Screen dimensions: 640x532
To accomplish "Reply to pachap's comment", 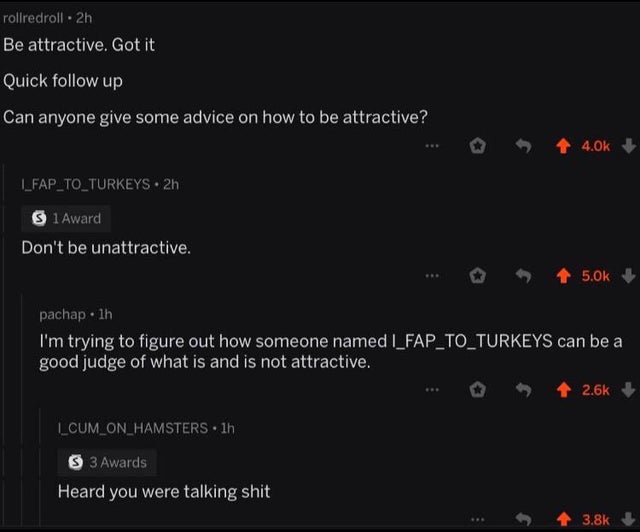I will click(x=523, y=390).
